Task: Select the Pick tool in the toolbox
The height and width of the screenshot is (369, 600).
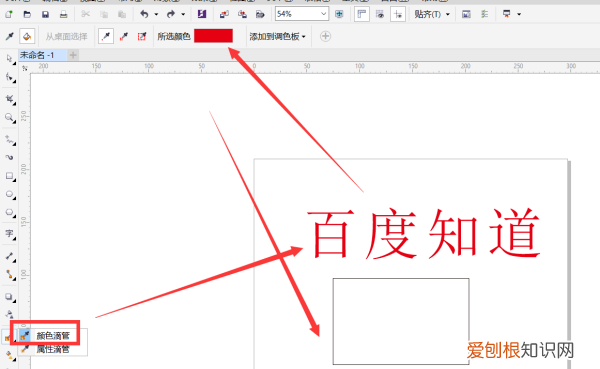Action: pos(10,59)
